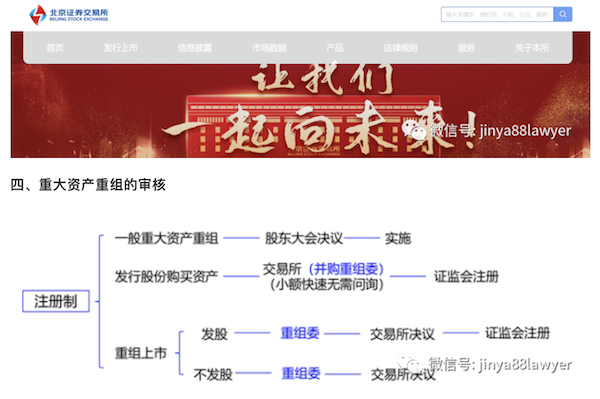The image size is (600, 399).
Task: Click the 重组委 node in 发股 row
Action: pyautogui.click(x=300, y=333)
